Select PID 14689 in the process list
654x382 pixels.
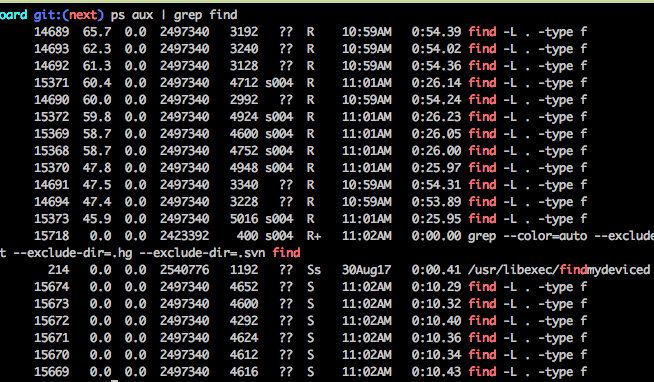point(51,32)
